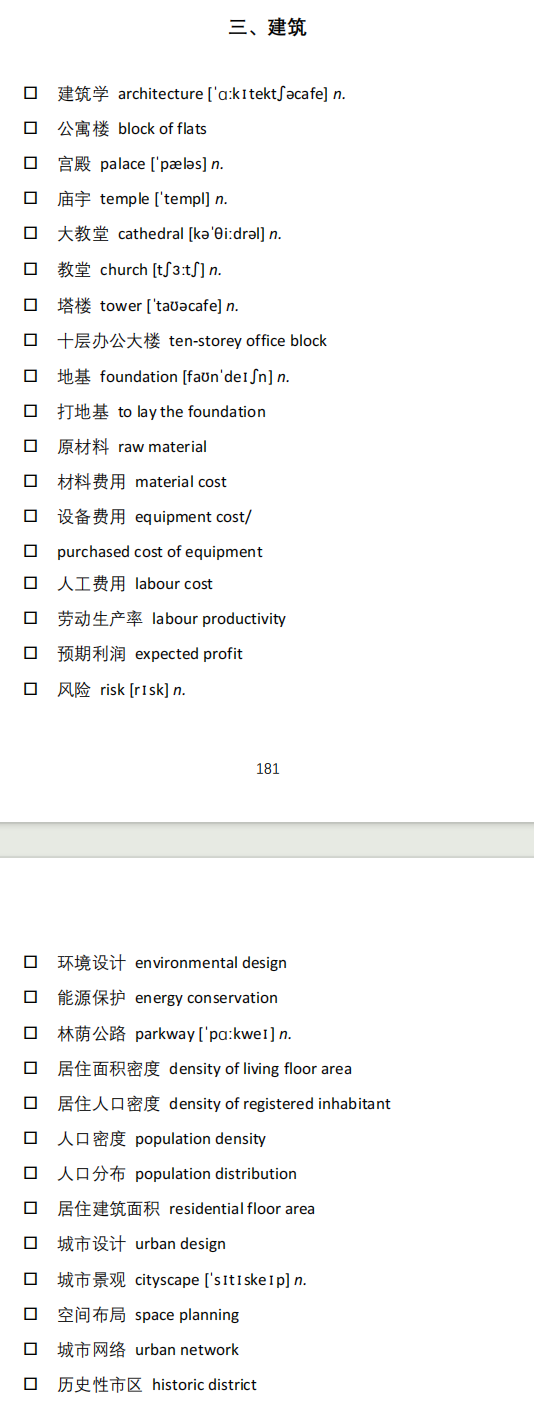The image size is (534, 1408).
Task: Mark the palace vocabulary checkbox
Action: point(31,163)
